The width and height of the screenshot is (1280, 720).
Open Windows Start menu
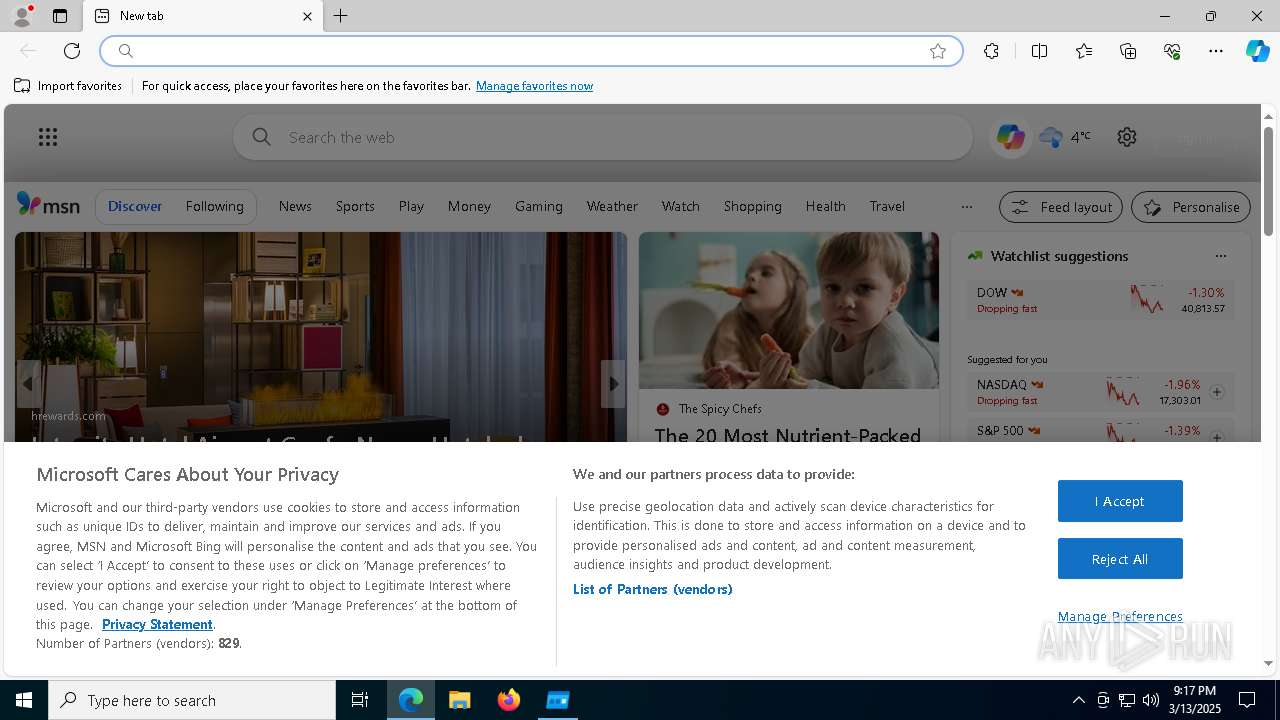click(24, 700)
